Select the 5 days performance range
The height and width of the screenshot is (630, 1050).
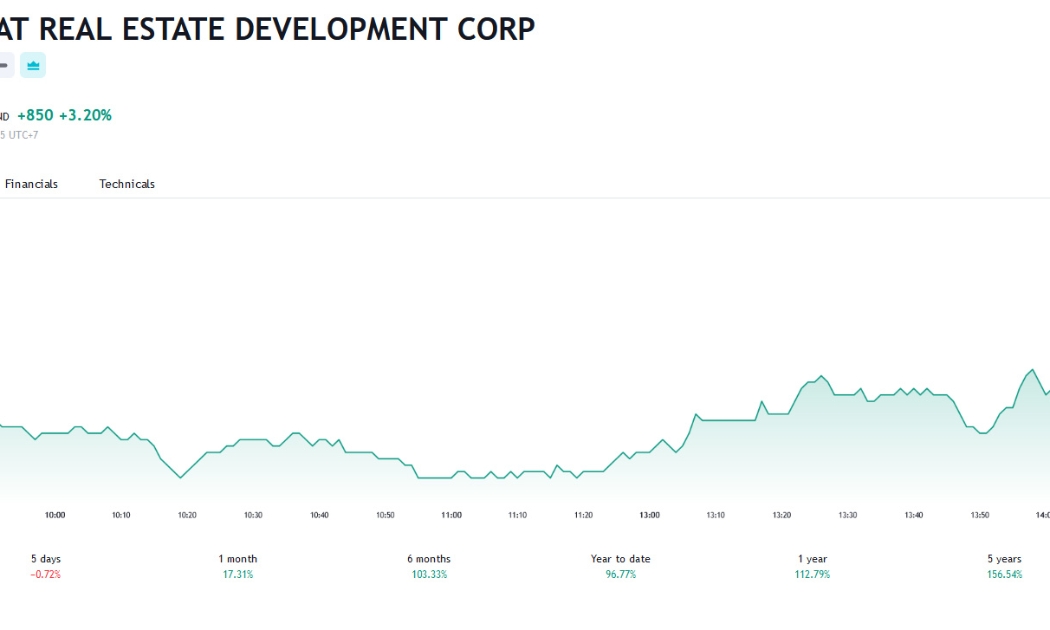tap(46, 566)
